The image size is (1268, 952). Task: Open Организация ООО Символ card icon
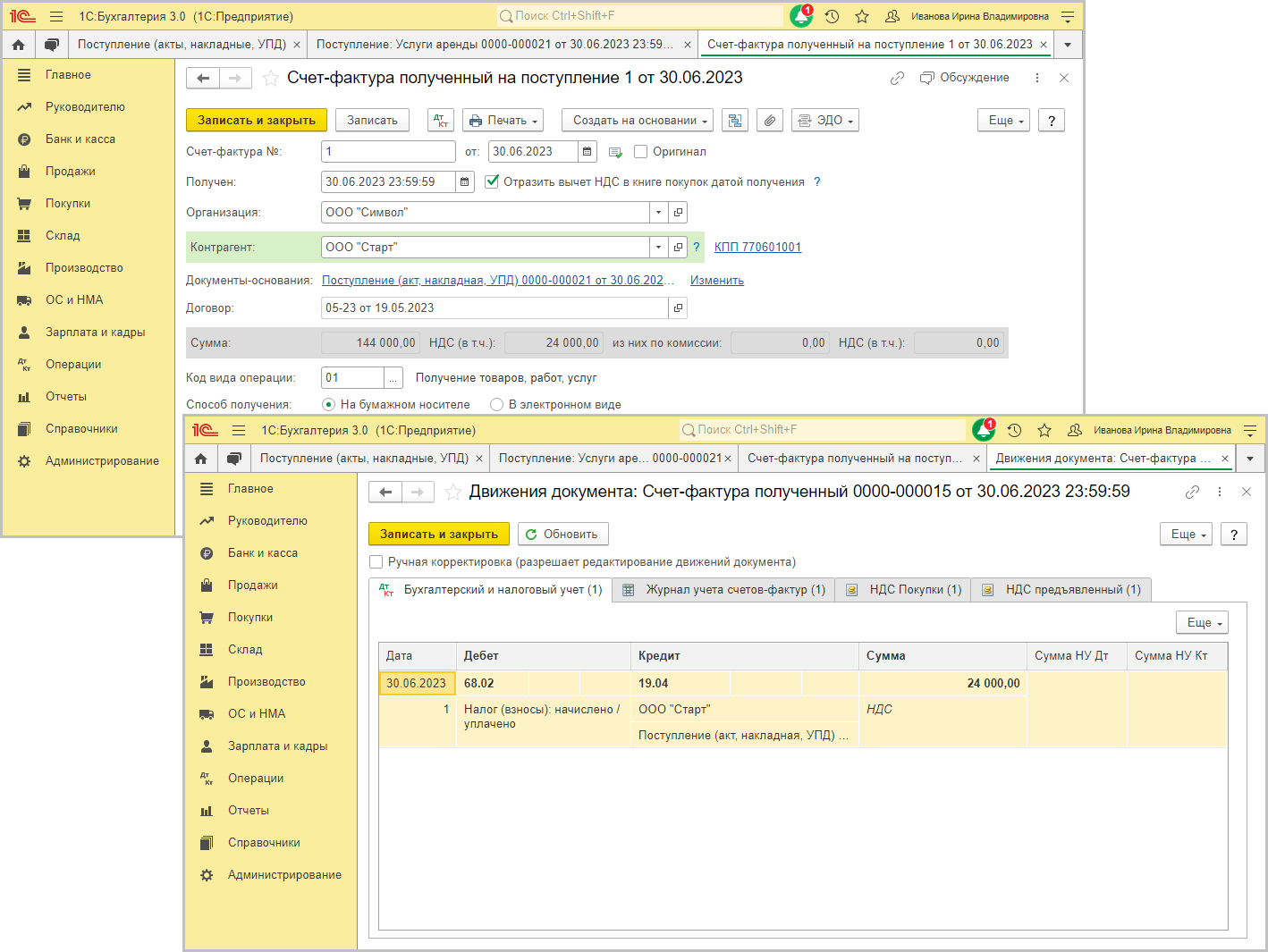[x=679, y=213]
